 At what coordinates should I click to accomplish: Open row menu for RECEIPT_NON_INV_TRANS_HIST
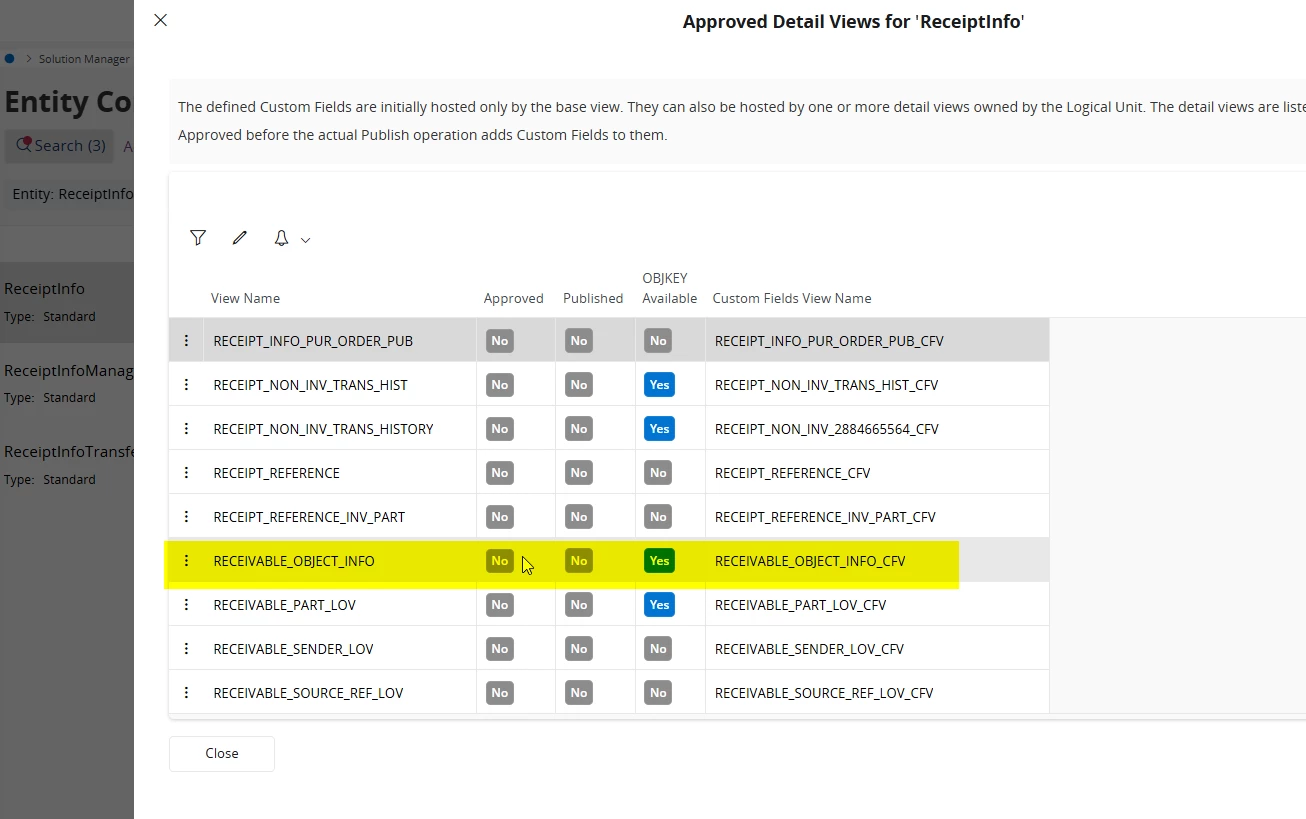[186, 385]
